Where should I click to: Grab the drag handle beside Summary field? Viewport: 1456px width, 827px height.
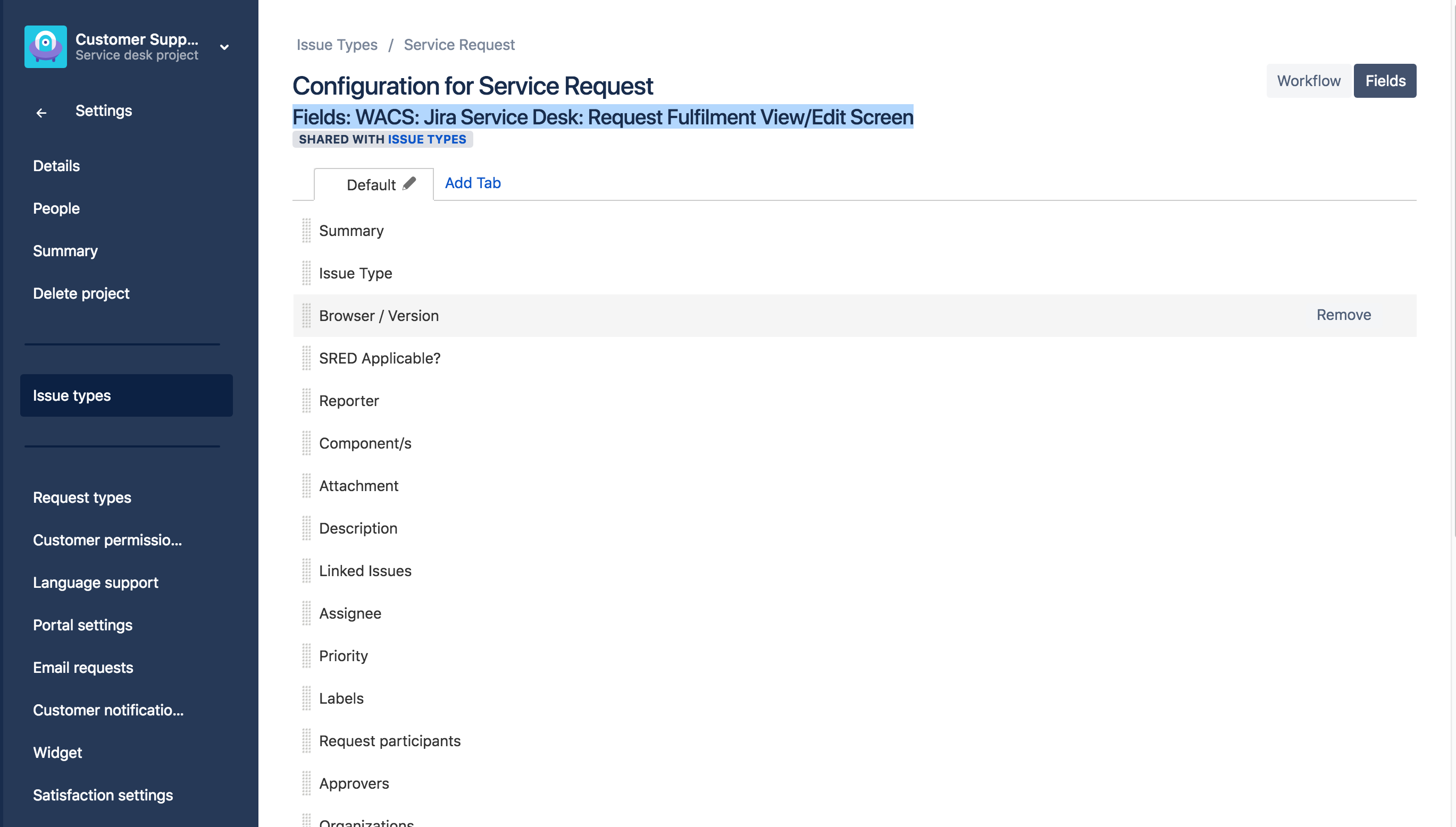pos(306,231)
